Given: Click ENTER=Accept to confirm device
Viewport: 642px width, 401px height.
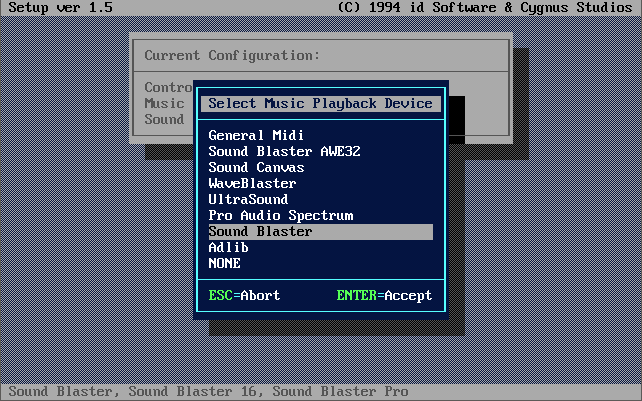Looking at the screenshot, I should 384,295.
